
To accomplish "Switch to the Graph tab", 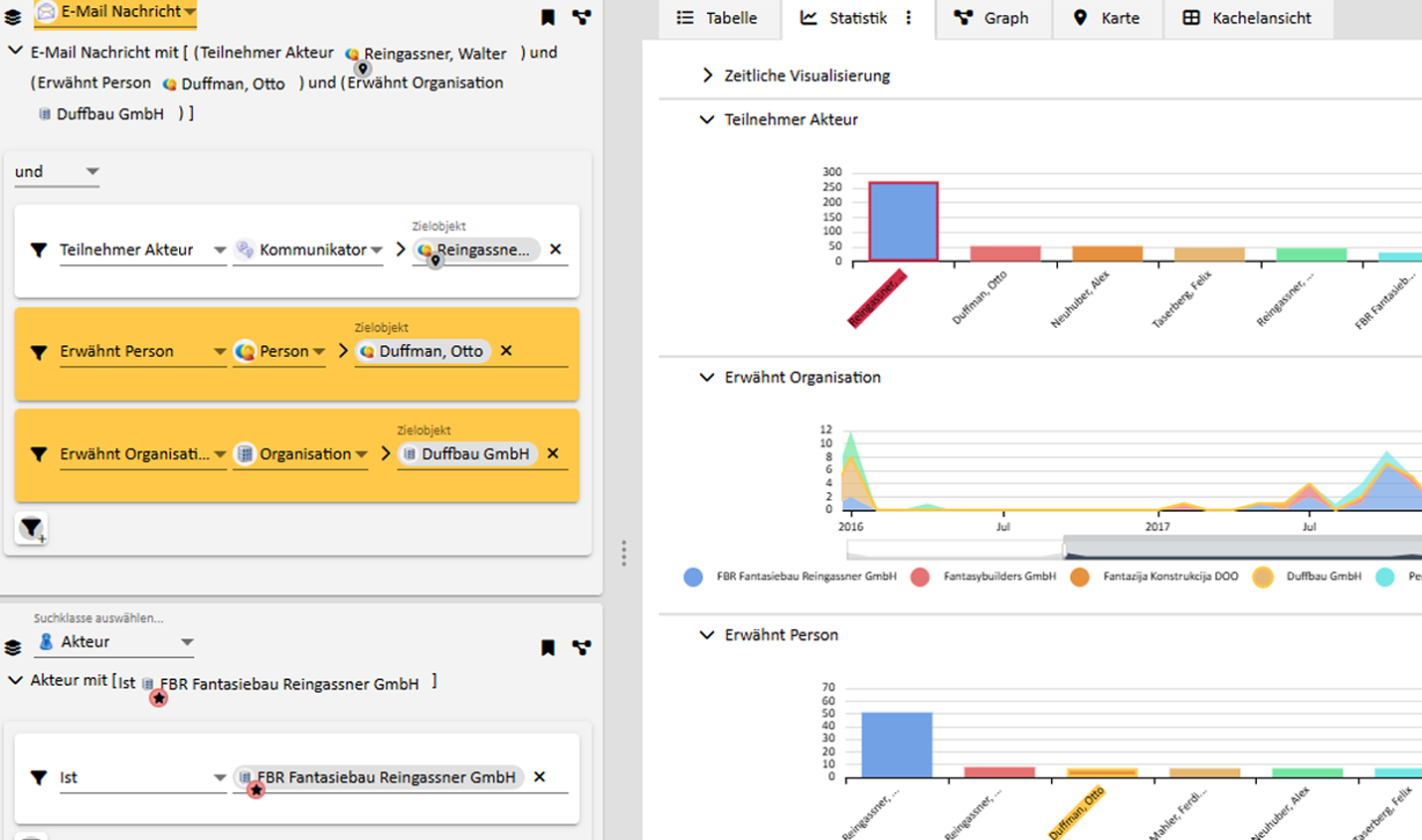I will (991, 18).
